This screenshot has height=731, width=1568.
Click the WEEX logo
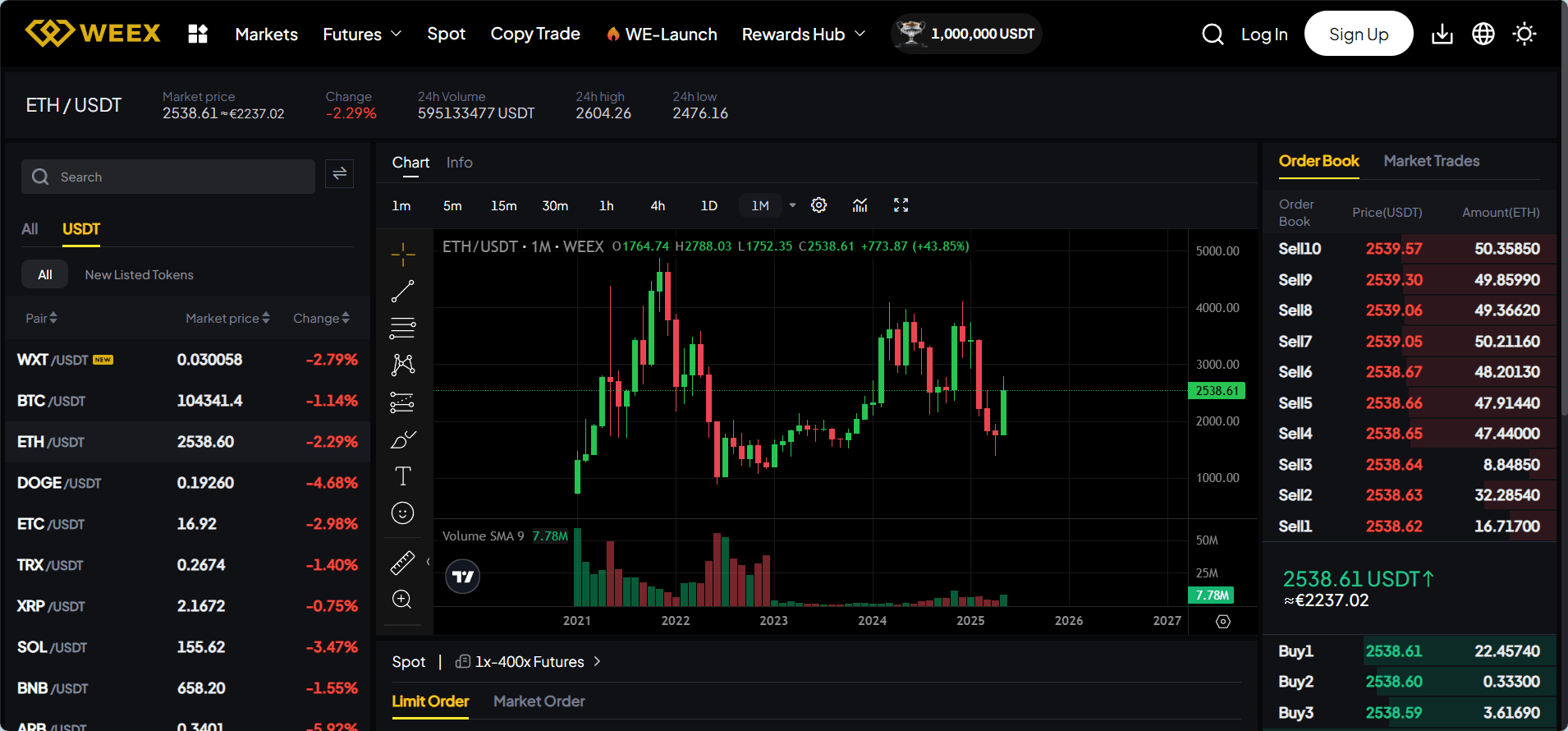click(93, 34)
